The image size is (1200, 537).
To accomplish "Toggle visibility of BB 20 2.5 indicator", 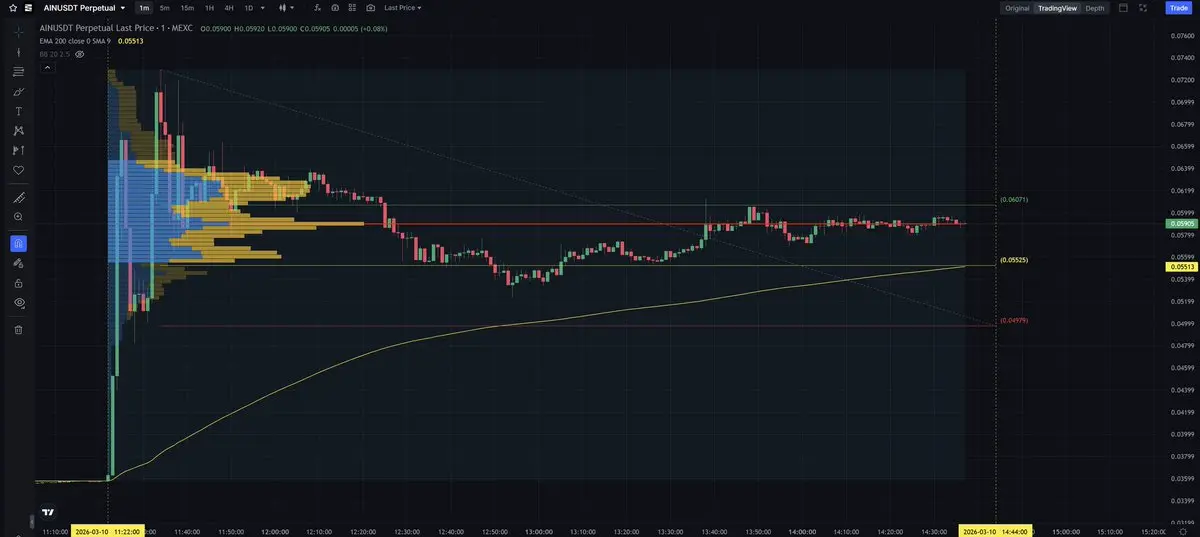I will (79, 54).
